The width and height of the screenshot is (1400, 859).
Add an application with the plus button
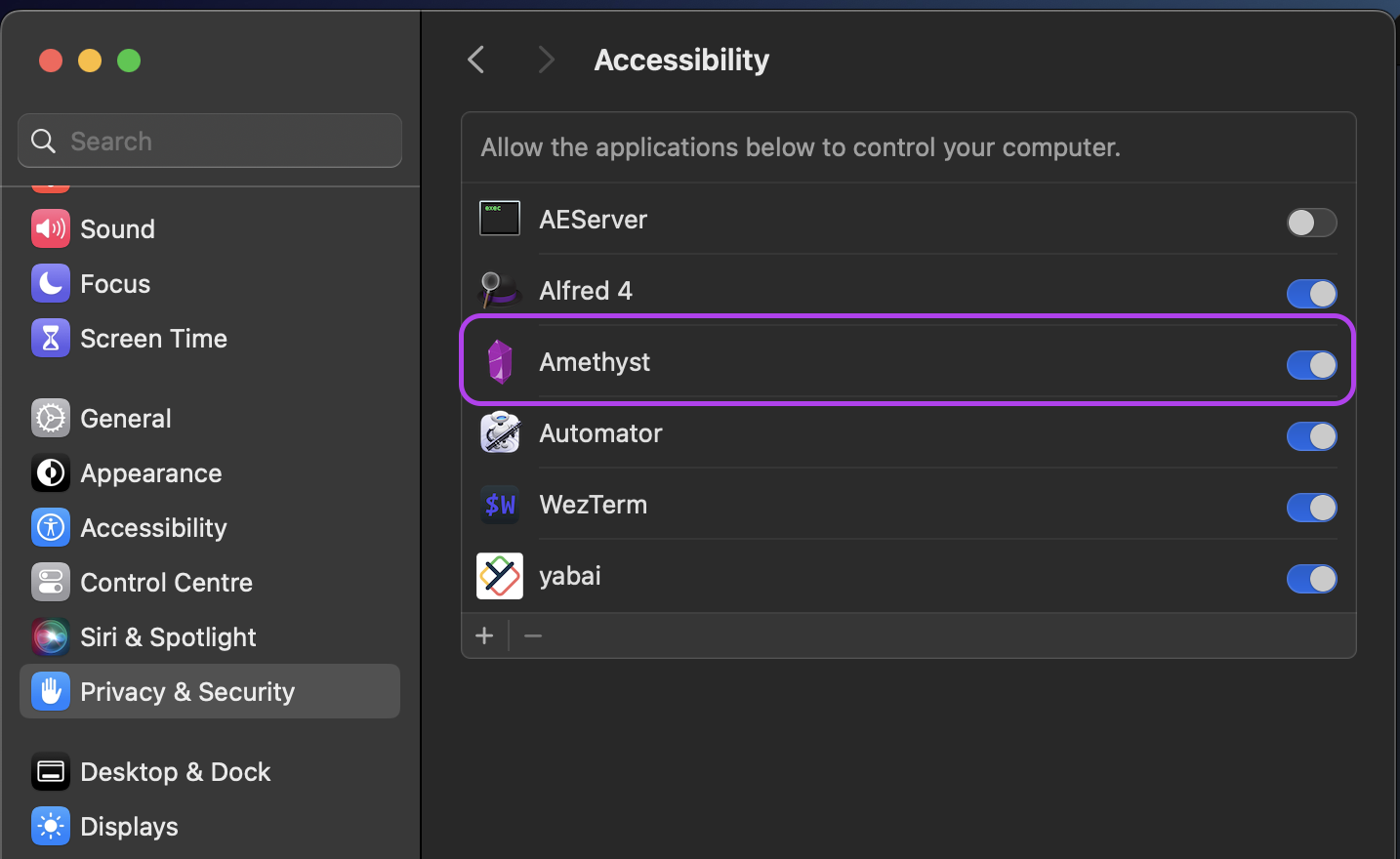484,635
